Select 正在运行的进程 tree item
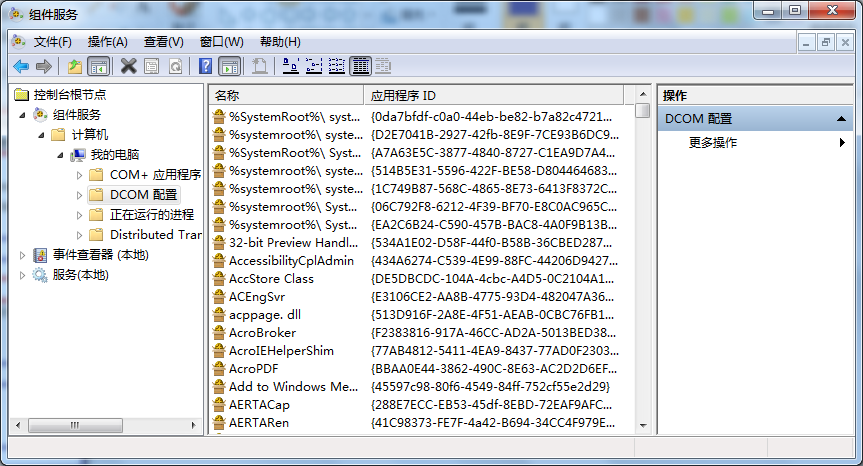The width and height of the screenshot is (863, 466). (152, 215)
